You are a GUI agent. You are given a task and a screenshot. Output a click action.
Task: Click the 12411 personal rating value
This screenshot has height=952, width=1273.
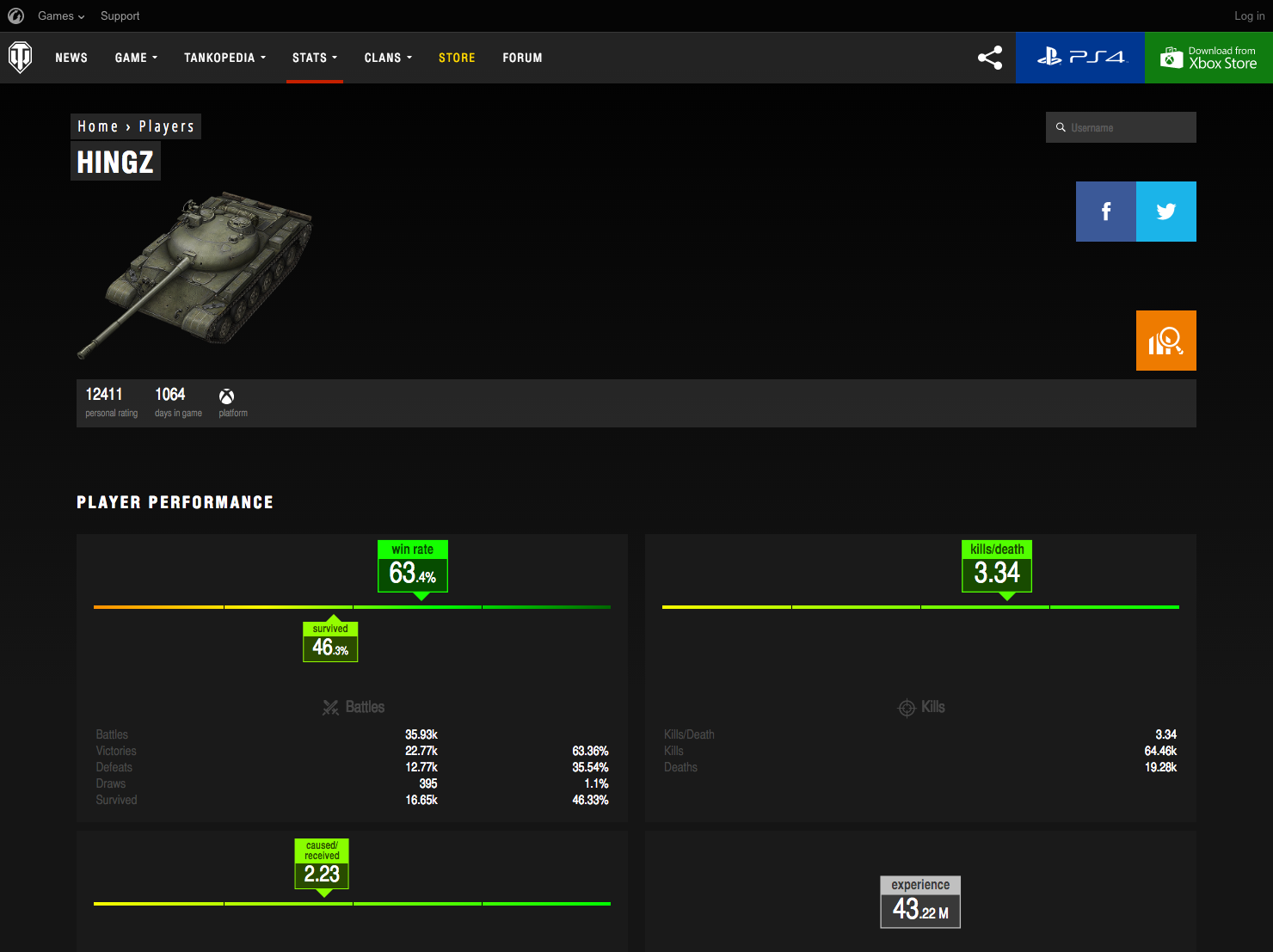pos(104,394)
